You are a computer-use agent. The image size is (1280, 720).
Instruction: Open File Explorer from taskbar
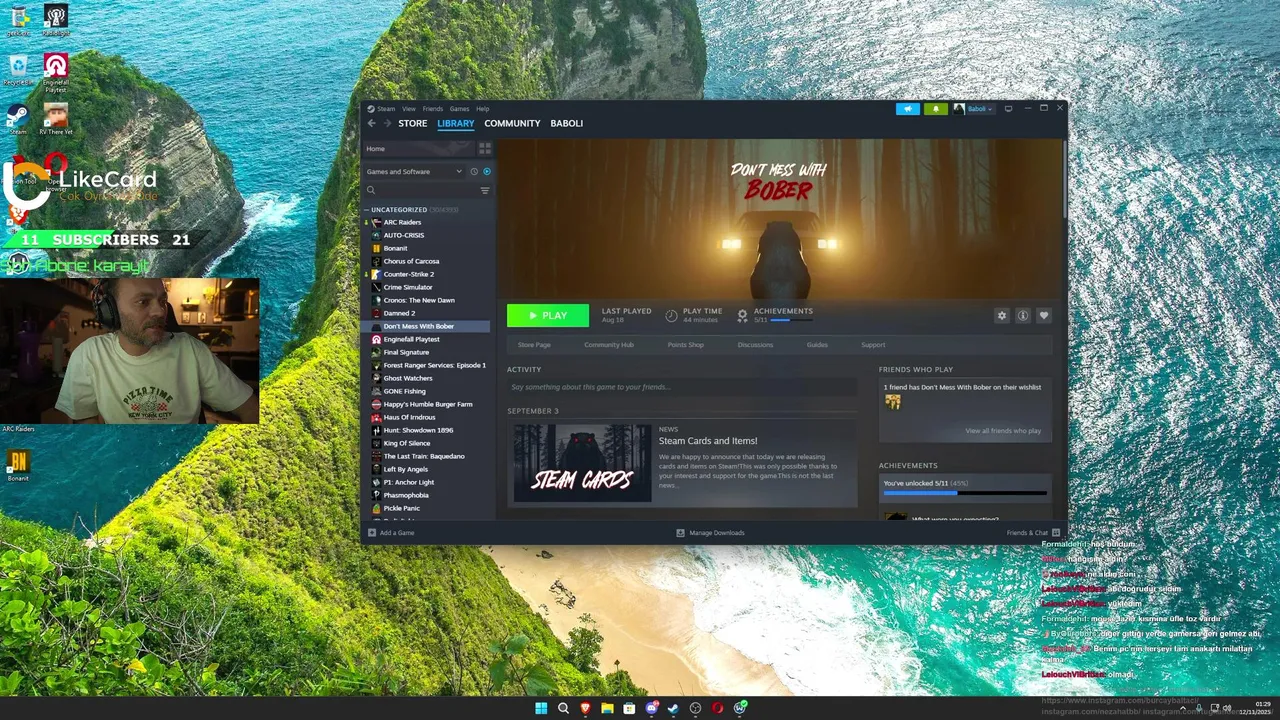click(607, 708)
